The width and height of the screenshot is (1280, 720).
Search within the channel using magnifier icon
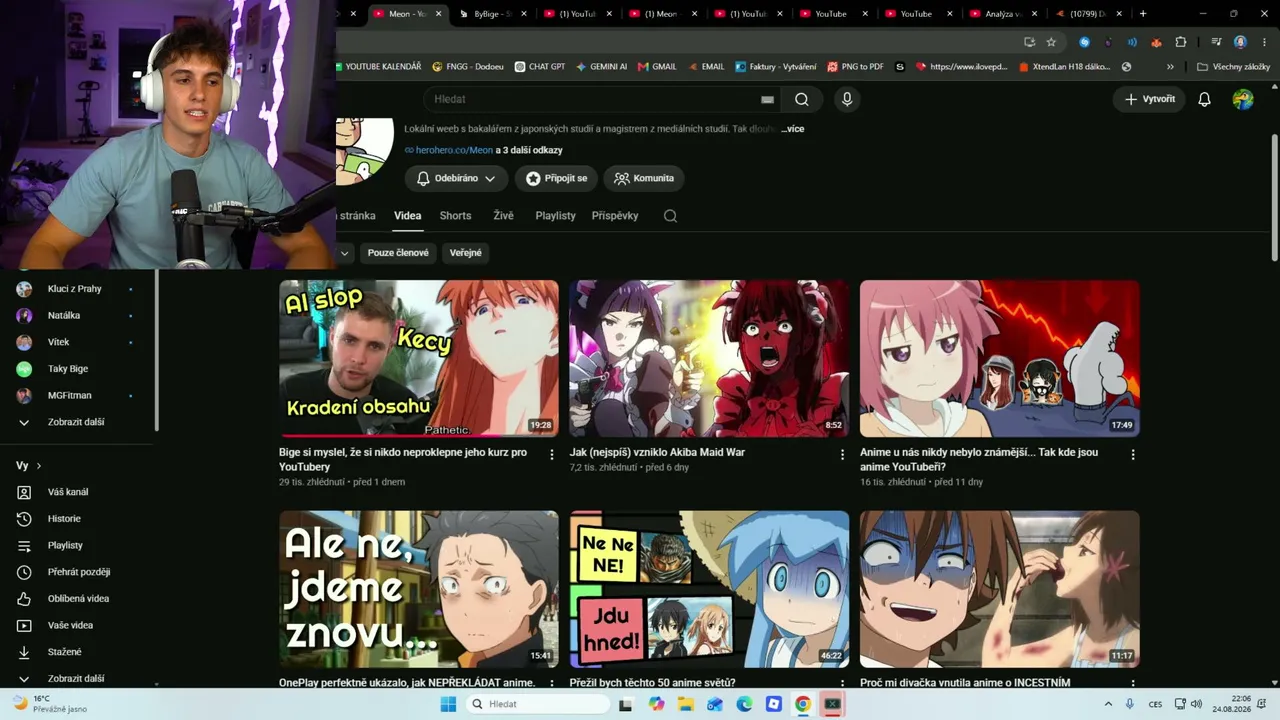click(x=670, y=216)
